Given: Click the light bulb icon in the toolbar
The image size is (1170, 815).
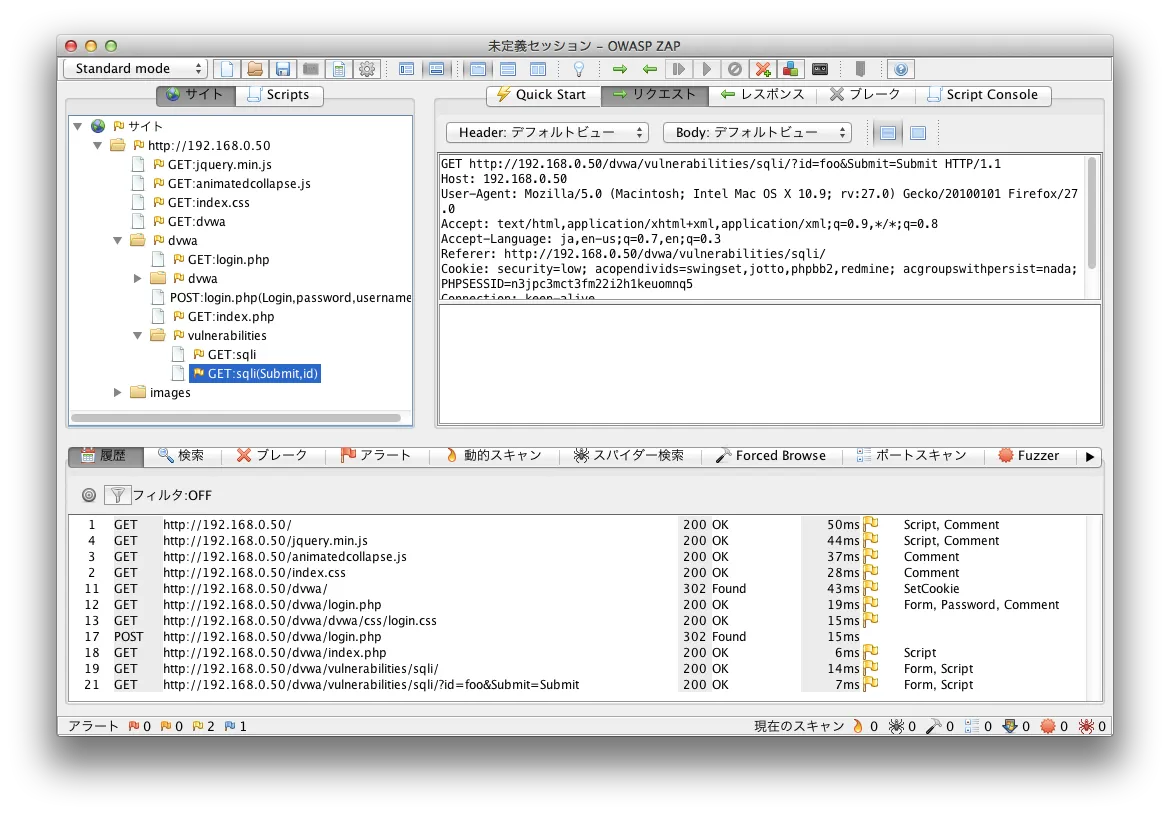Looking at the screenshot, I should coord(578,68).
